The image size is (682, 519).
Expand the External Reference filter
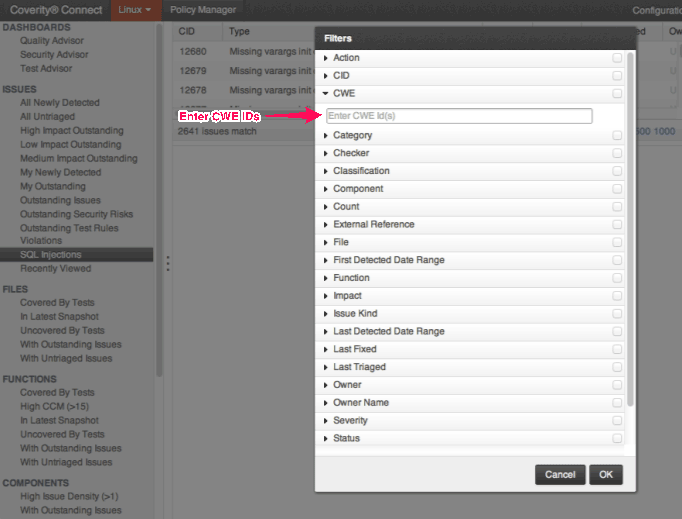(325, 224)
